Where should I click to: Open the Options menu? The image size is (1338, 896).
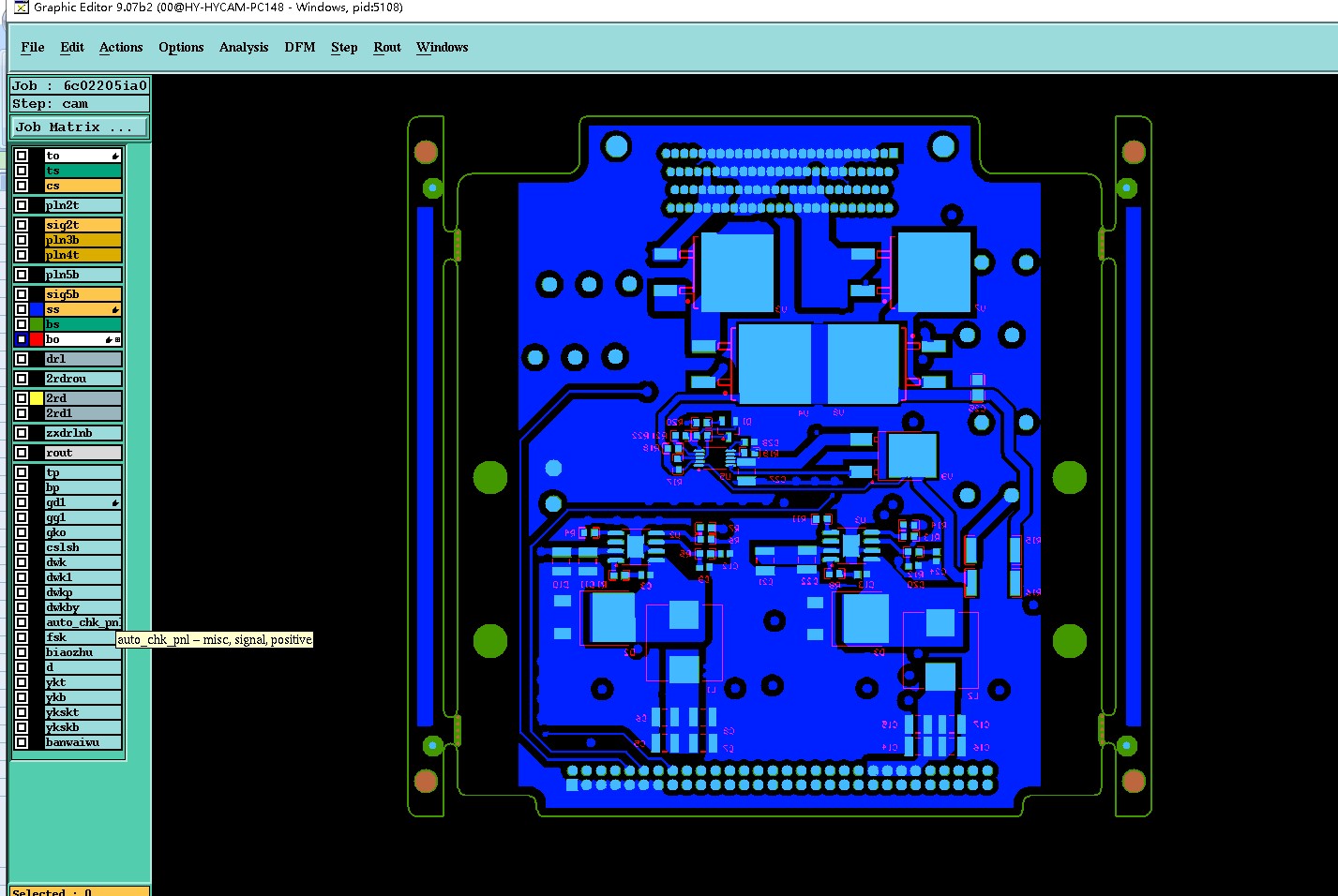(181, 48)
